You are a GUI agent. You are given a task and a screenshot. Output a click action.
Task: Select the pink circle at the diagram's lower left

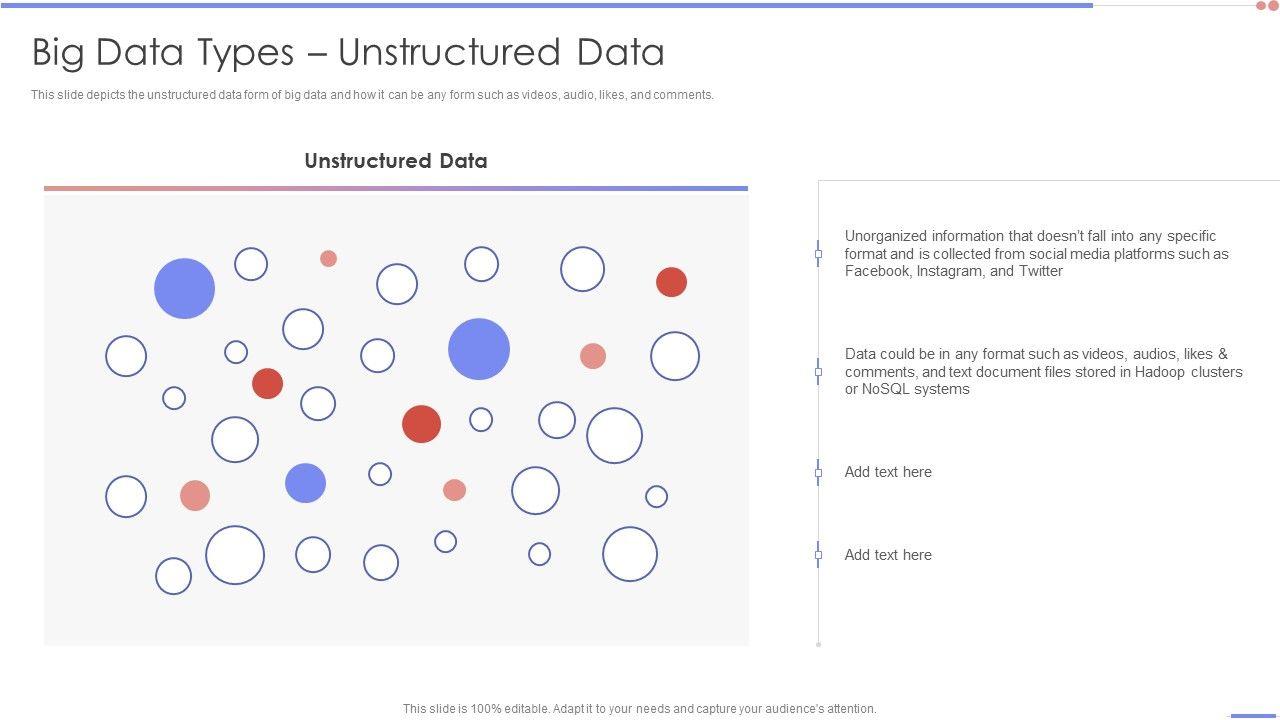195,495
